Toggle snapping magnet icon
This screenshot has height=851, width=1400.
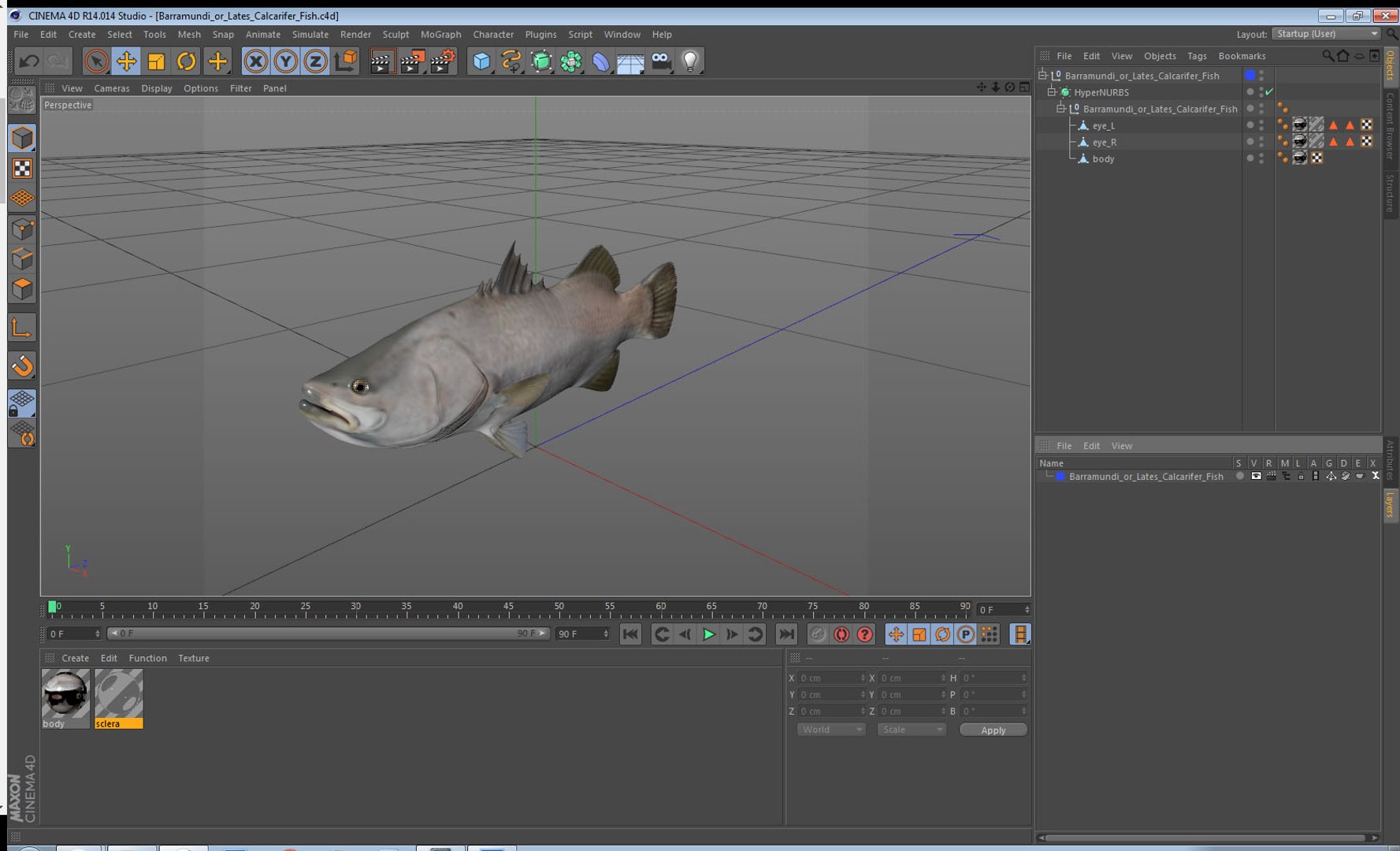click(22, 366)
